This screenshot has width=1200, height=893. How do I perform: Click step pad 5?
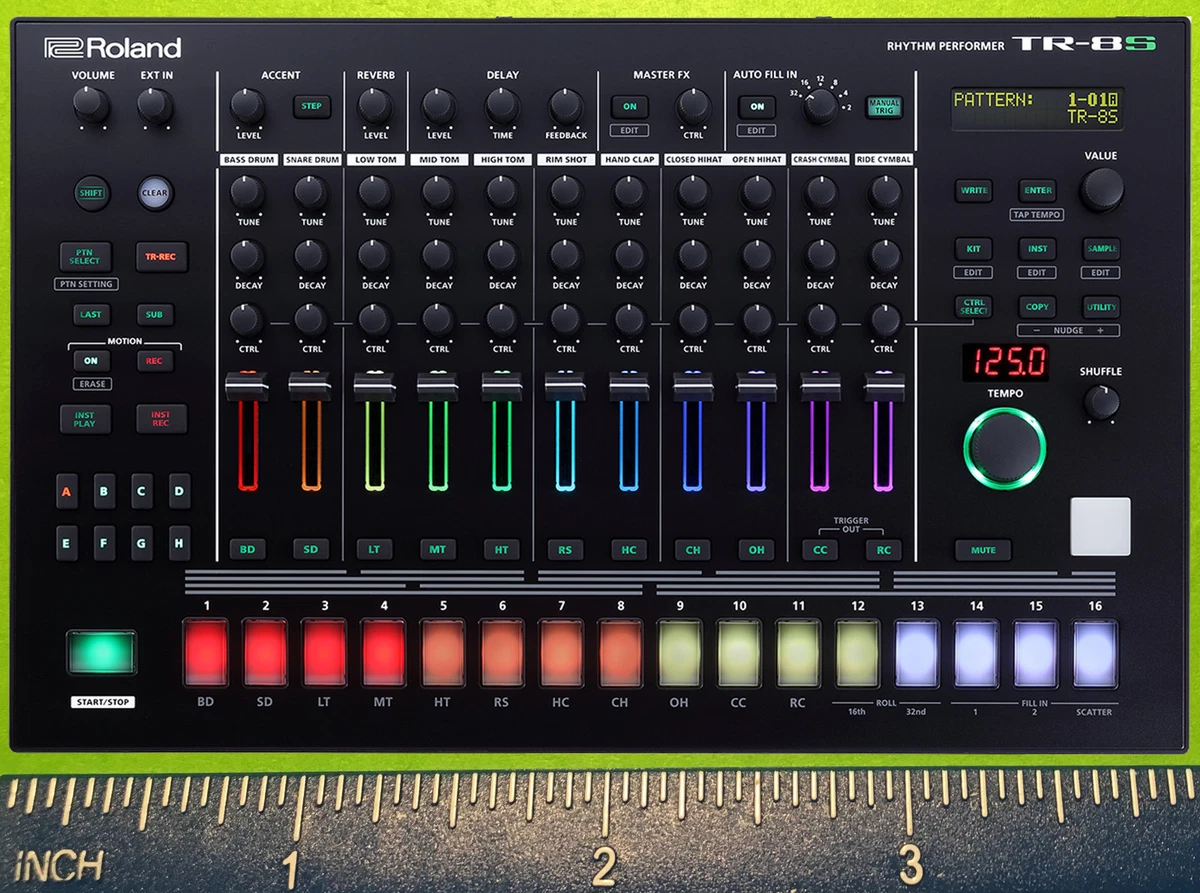[x=443, y=652]
